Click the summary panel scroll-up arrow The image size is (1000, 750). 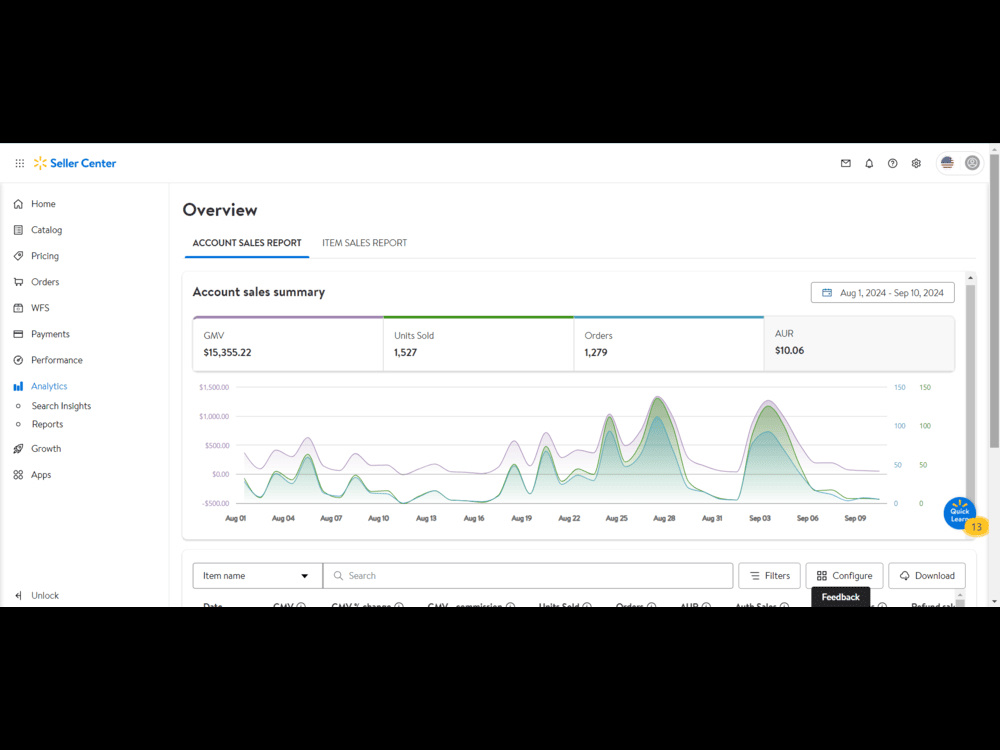point(971,278)
